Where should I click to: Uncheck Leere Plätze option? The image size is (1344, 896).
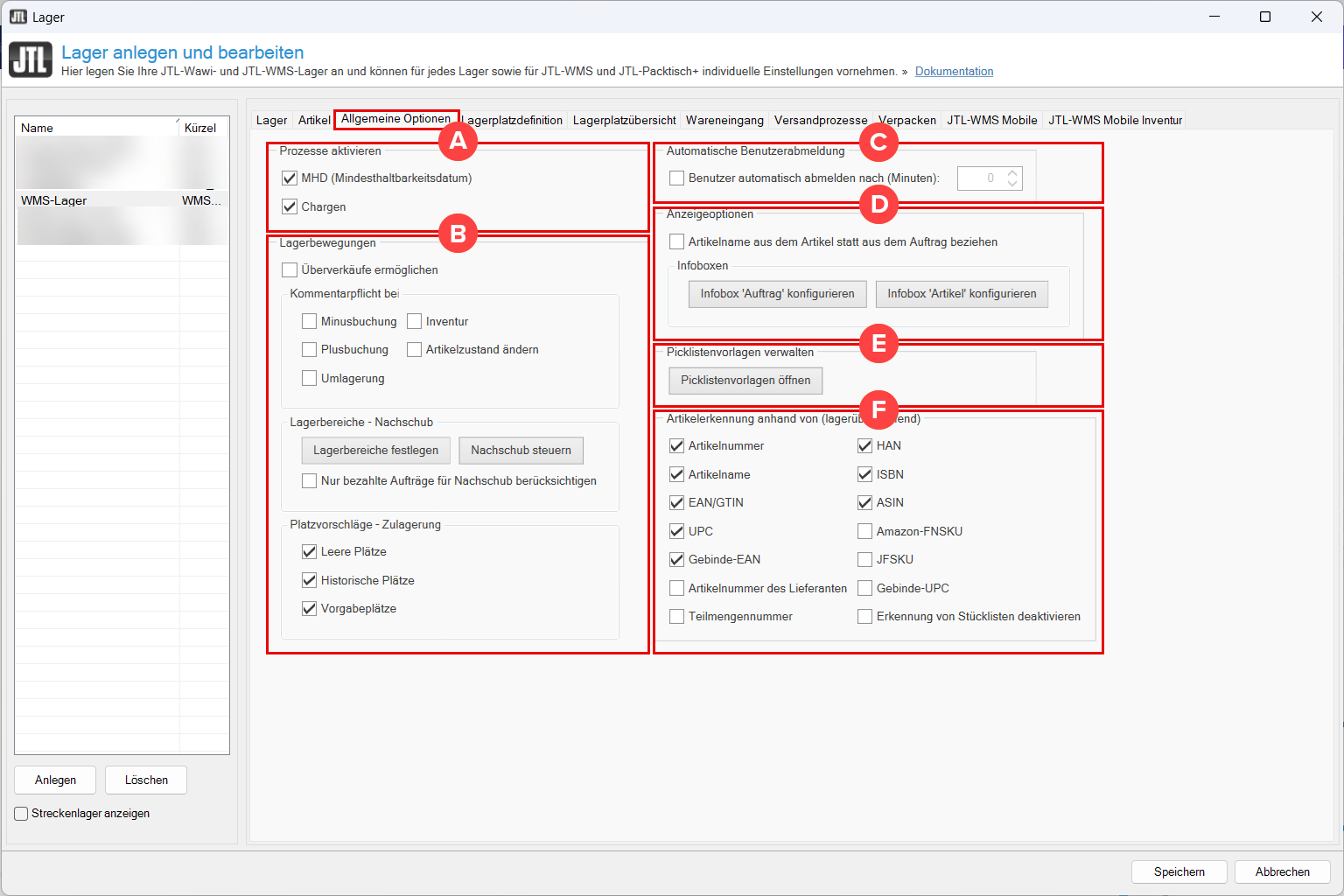pos(309,552)
